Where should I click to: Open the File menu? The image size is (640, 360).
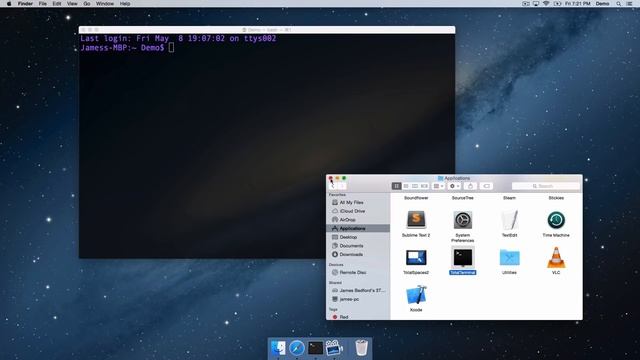tap(42, 4)
